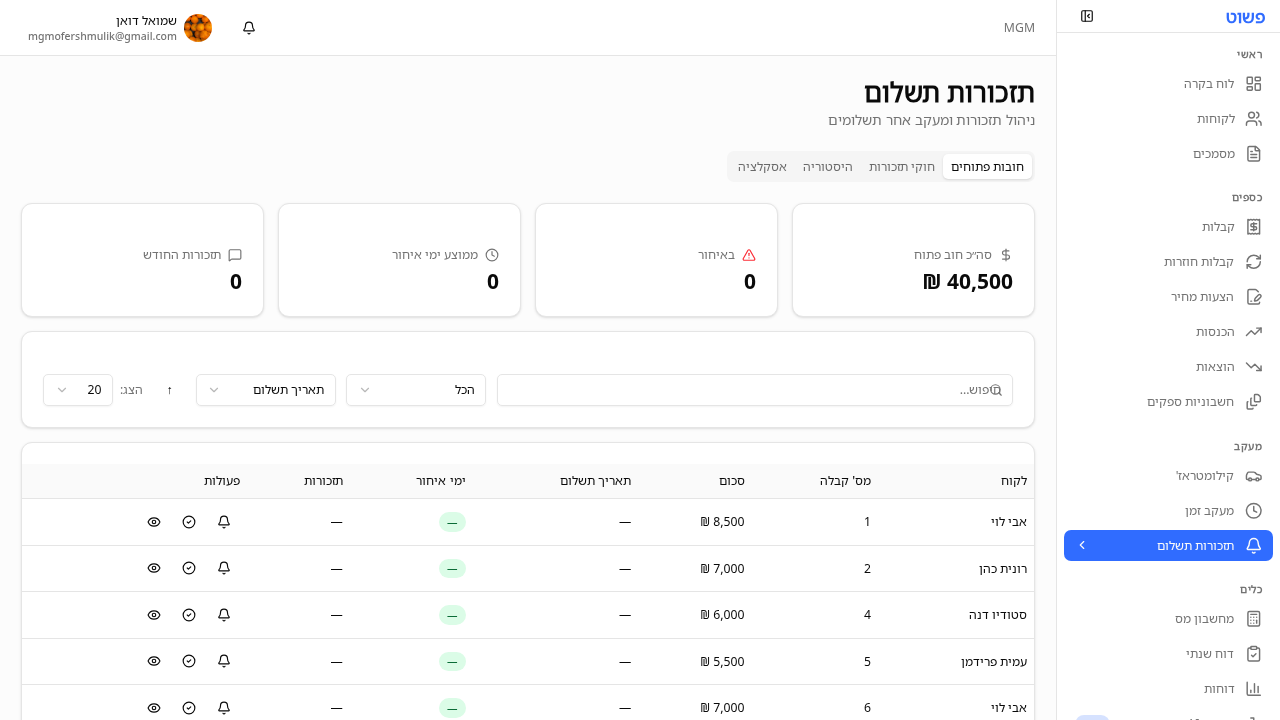Viewport: 1280px width, 720px height.
Task: Mark אבי לוי debt as paid
Action: (189, 521)
